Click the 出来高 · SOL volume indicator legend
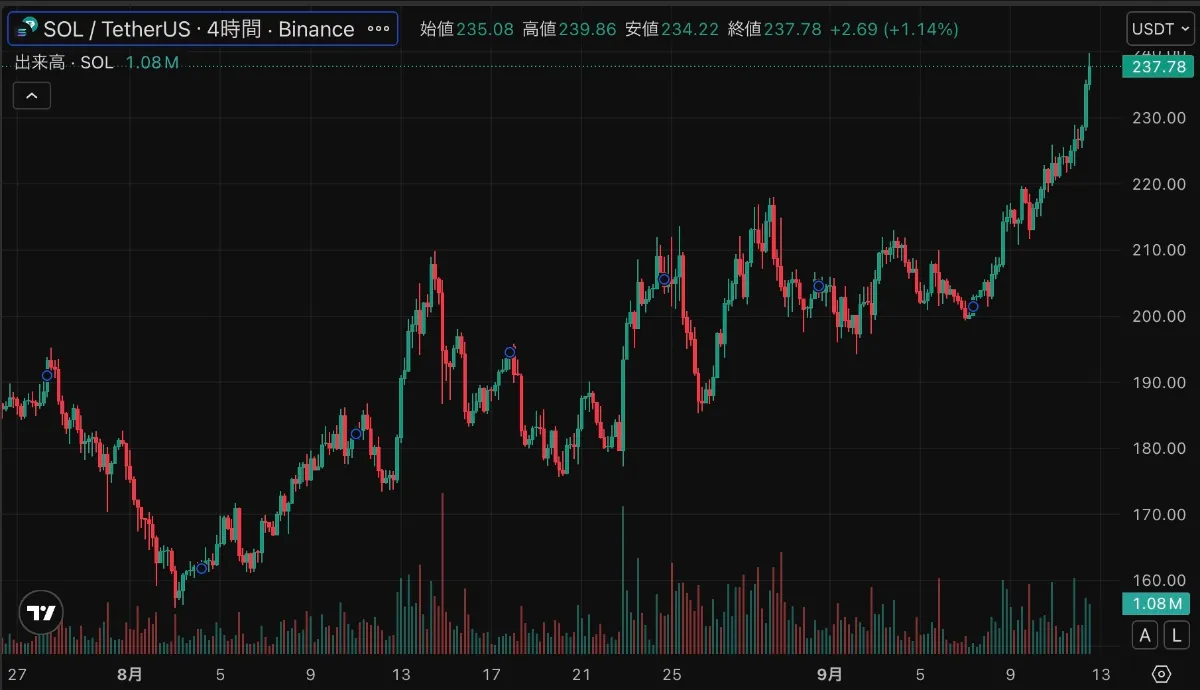1200x690 pixels. pos(64,63)
